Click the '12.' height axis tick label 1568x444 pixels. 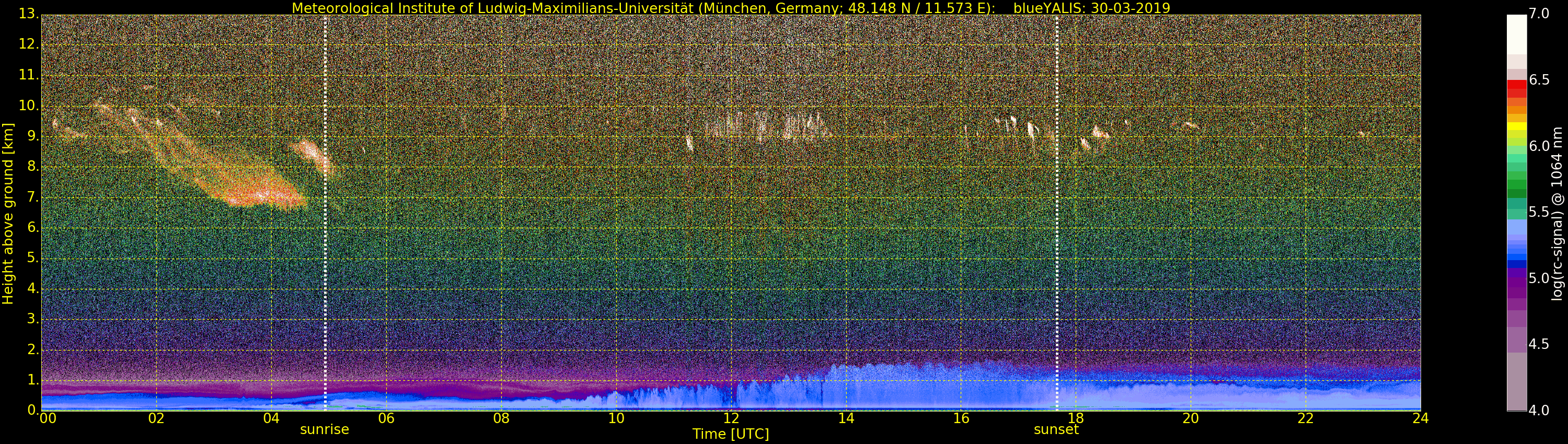pos(29,44)
